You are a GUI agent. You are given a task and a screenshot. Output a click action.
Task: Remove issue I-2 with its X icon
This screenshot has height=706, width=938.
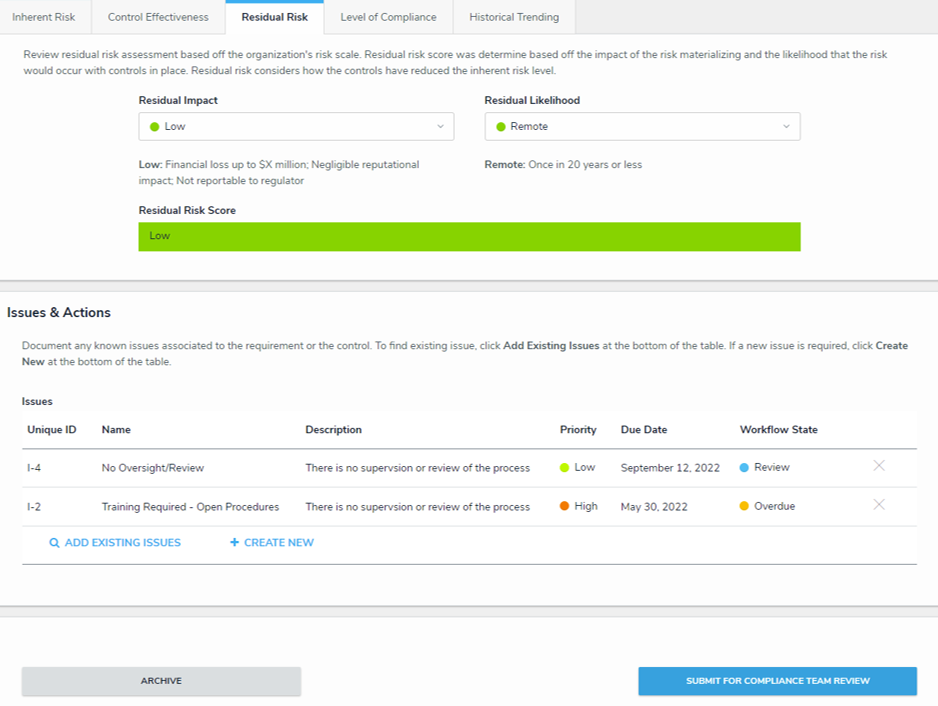pos(879,505)
